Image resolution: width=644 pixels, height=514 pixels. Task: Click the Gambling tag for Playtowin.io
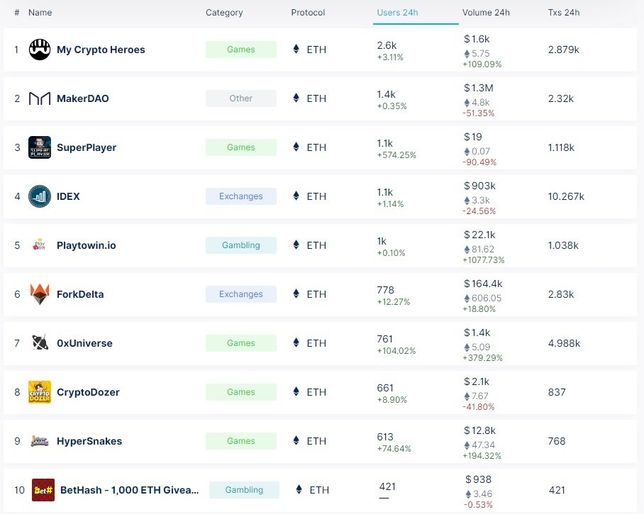(241, 245)
